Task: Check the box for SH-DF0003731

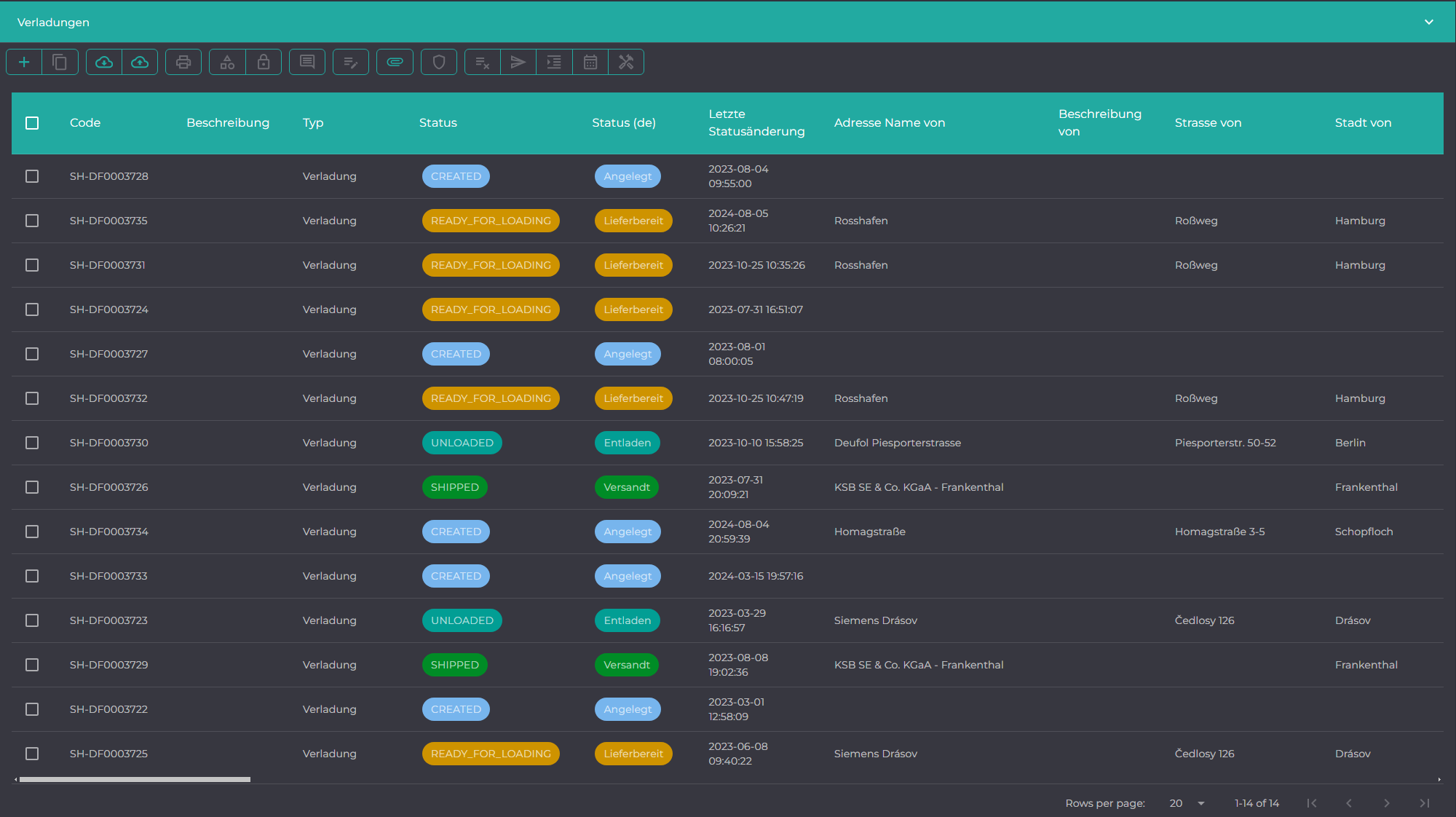Action: 32,265
